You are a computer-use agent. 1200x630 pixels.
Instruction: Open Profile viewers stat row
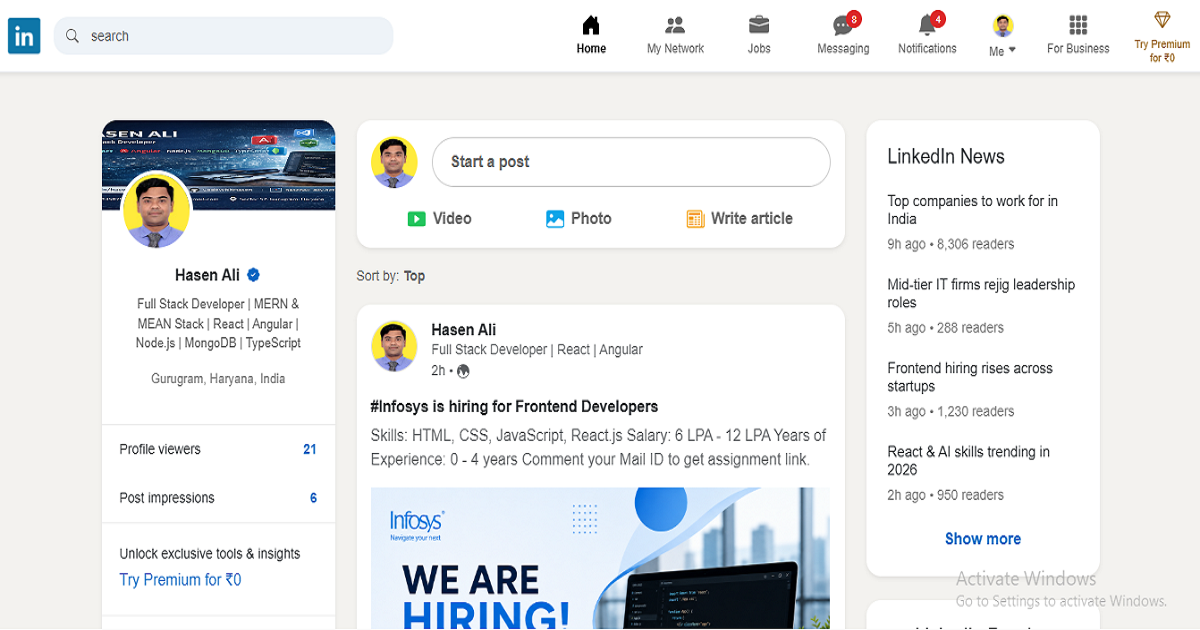(x=218, y=450)
